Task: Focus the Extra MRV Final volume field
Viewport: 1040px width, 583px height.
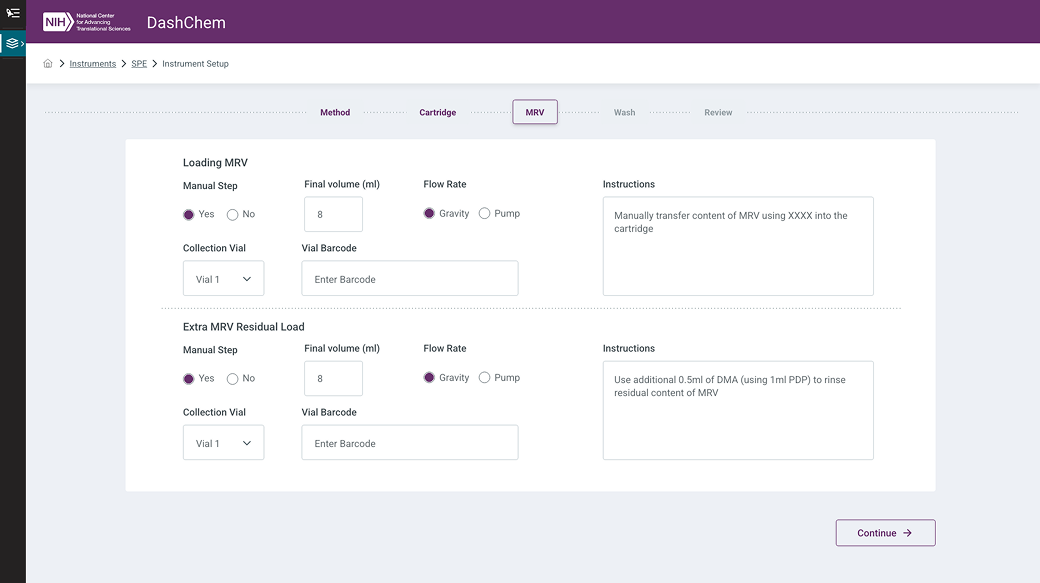Action: click(x=333, y=378)
